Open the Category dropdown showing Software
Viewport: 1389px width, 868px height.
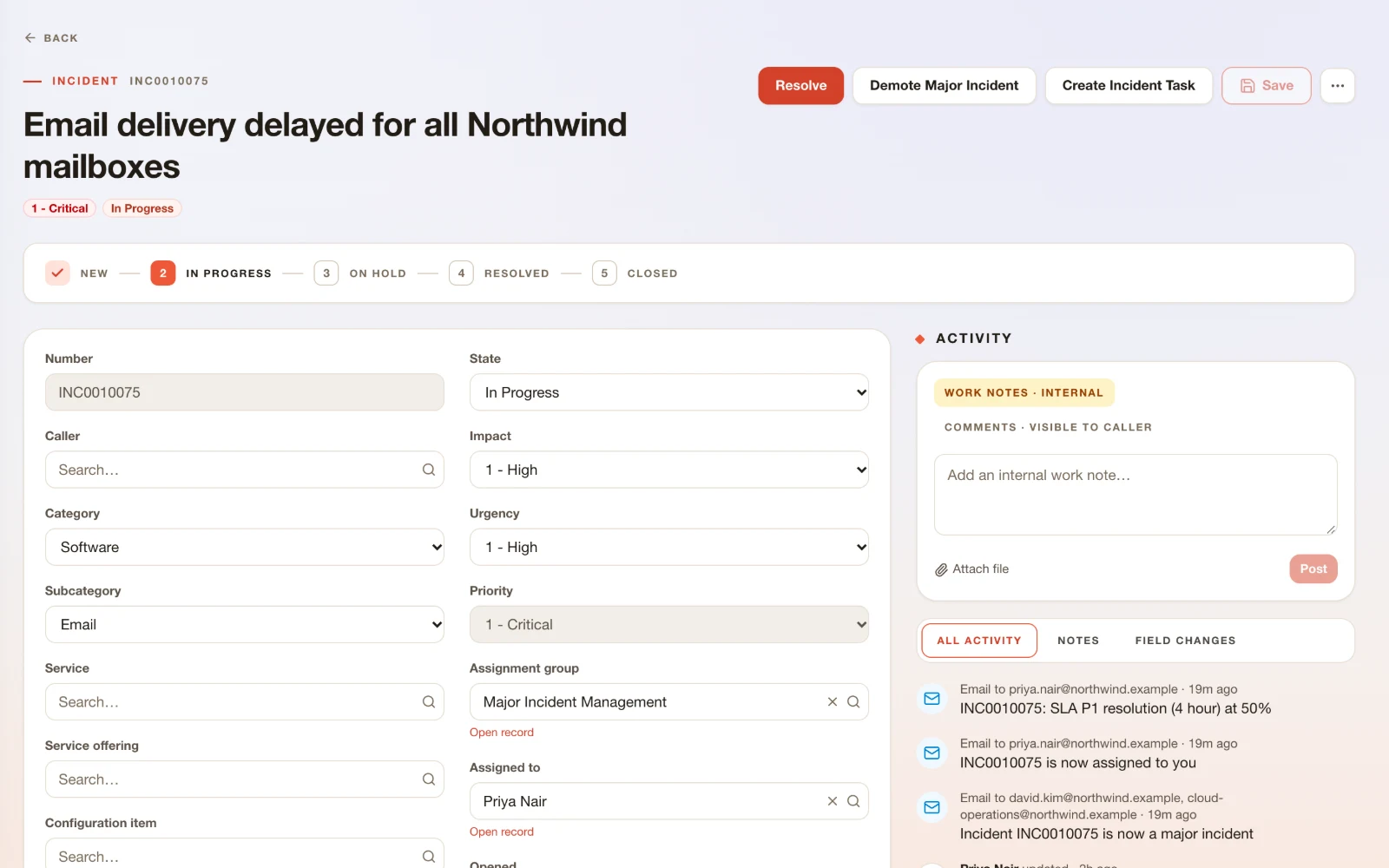[x=245, y=547]
